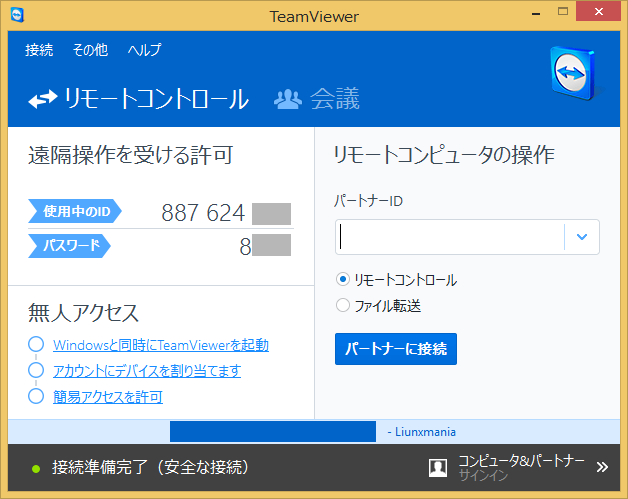Open the ヘルプ menu
628x499 pixels.
(145, 50)
